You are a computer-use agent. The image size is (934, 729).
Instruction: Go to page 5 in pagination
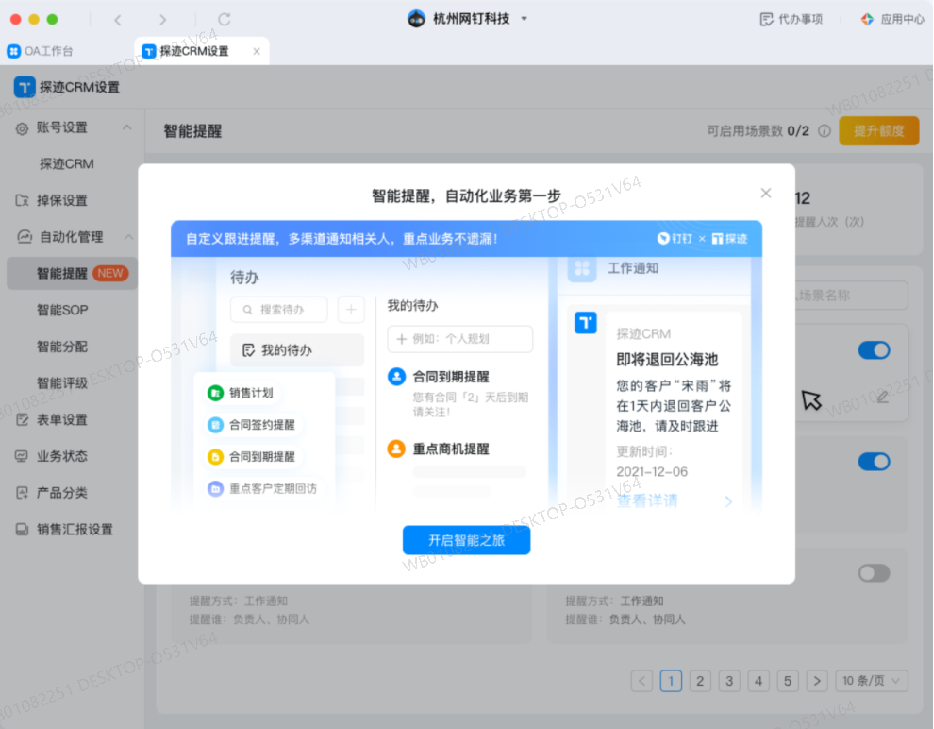coord(787,680)
